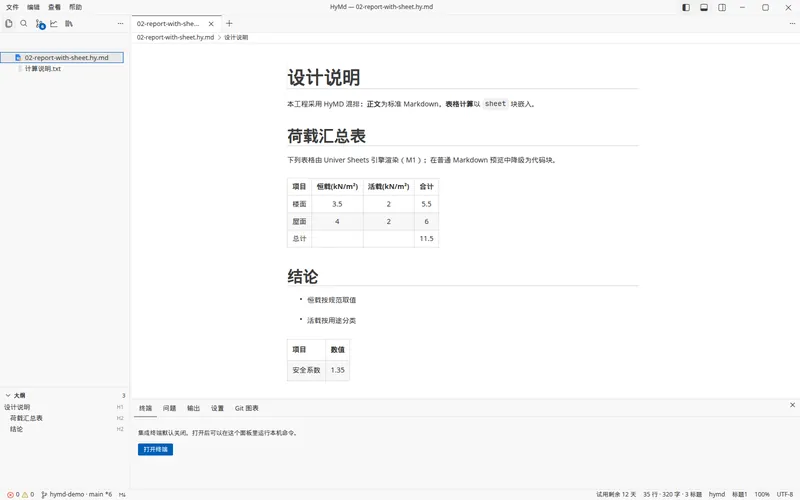Toggle the bottom panel layout icon
Image resolution: width=800 pixels, height=500 pixels.
(704, 7)
